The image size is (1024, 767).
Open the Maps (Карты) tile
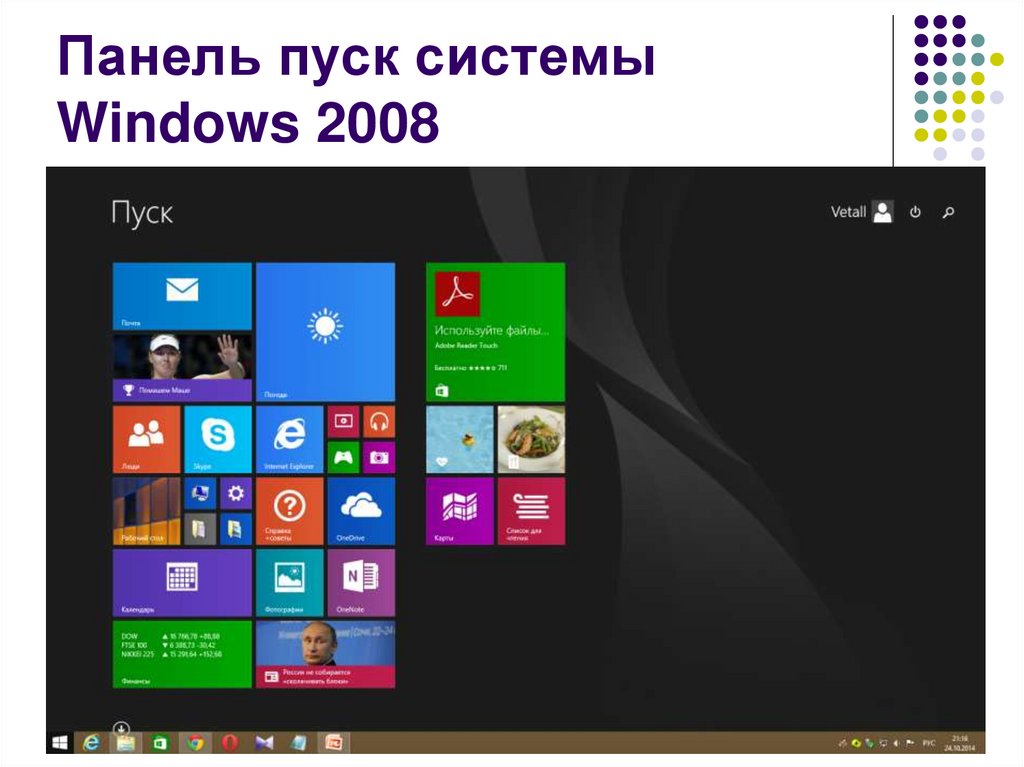point(460,511)
